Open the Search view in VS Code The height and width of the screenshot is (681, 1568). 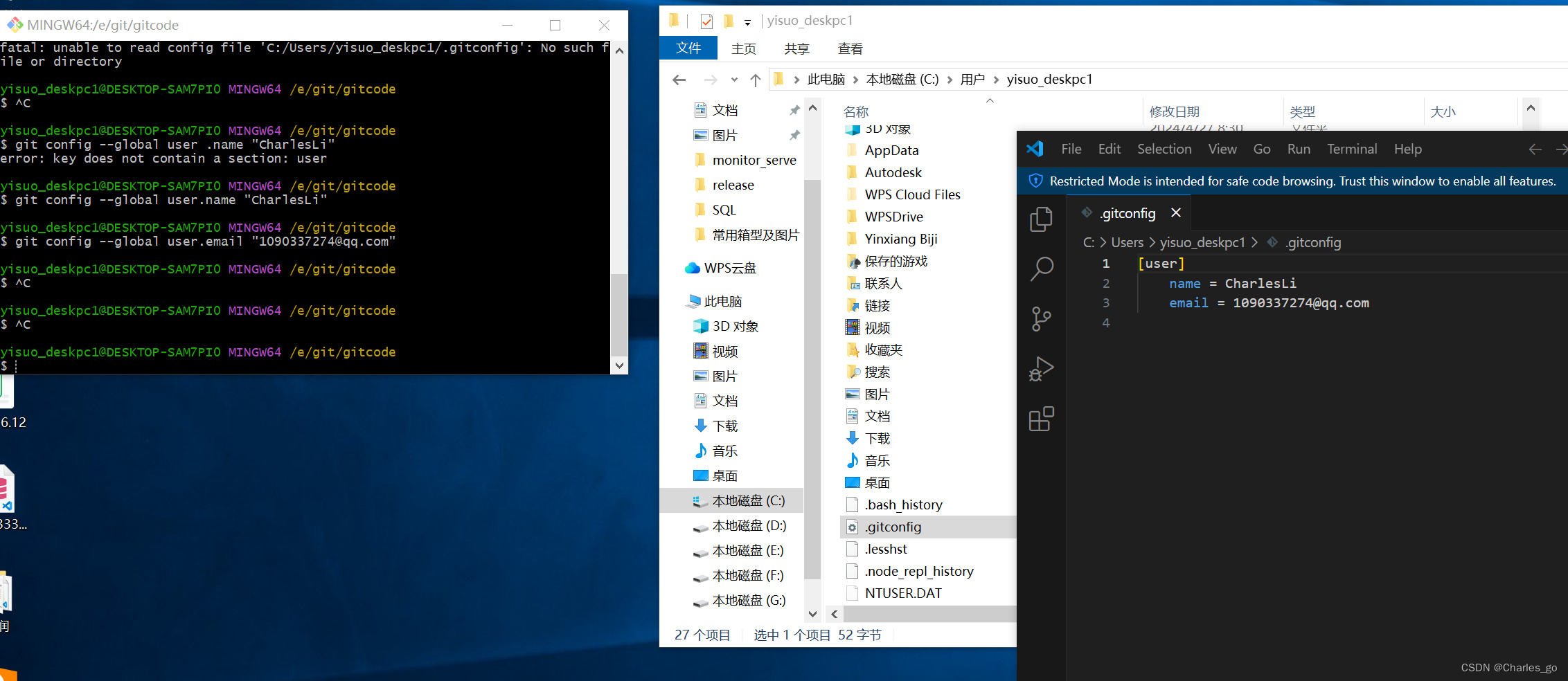(1041, 269)
